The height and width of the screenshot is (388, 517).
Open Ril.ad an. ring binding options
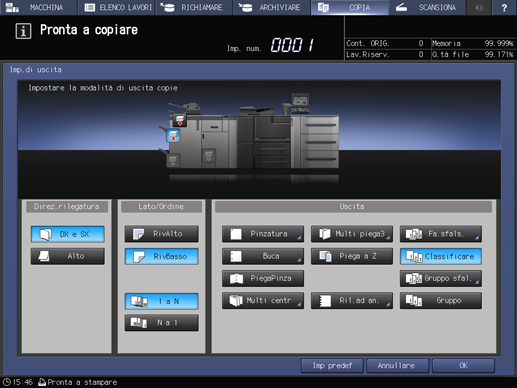[x=352, y=300]
